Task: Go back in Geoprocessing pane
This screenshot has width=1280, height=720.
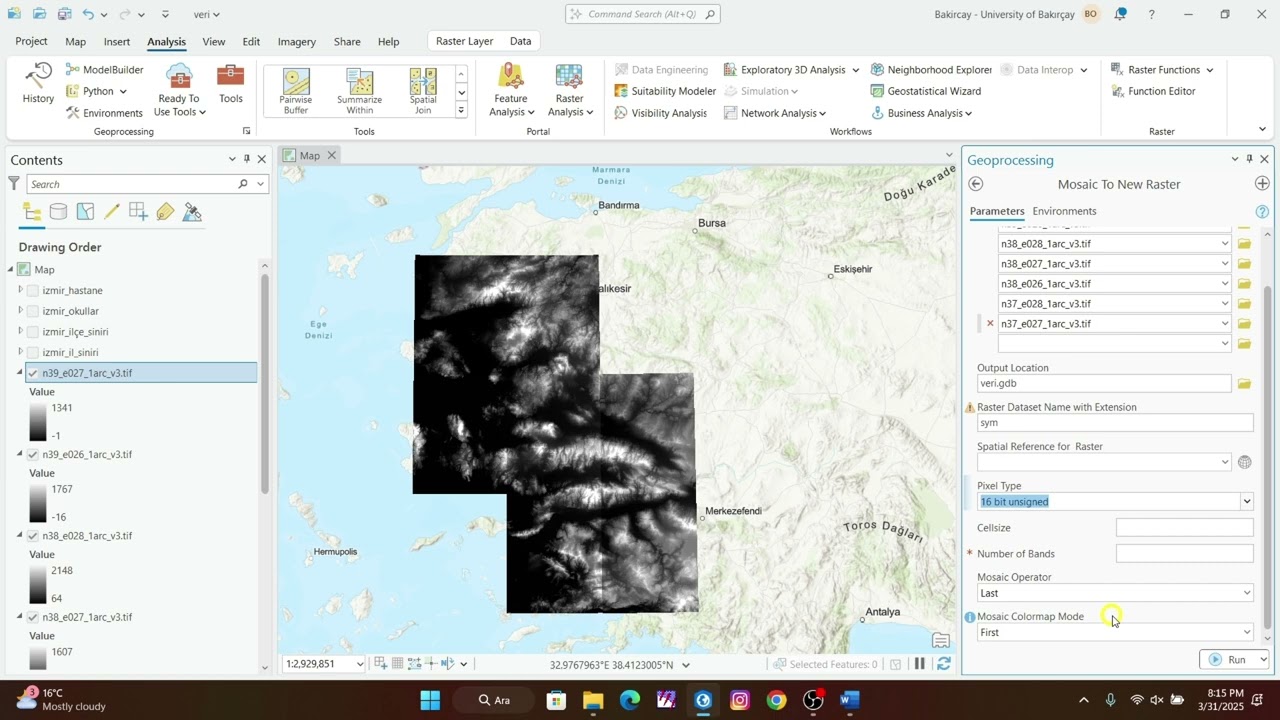Action: [976, 184]
